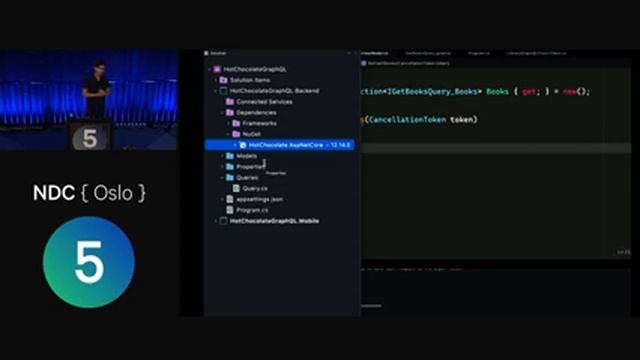The width and height of the screenshot is (640, 360).
Task: Click the horizontal scrollbar in the bottom panel
Action: pyautogui.click(x=371, y=306)
